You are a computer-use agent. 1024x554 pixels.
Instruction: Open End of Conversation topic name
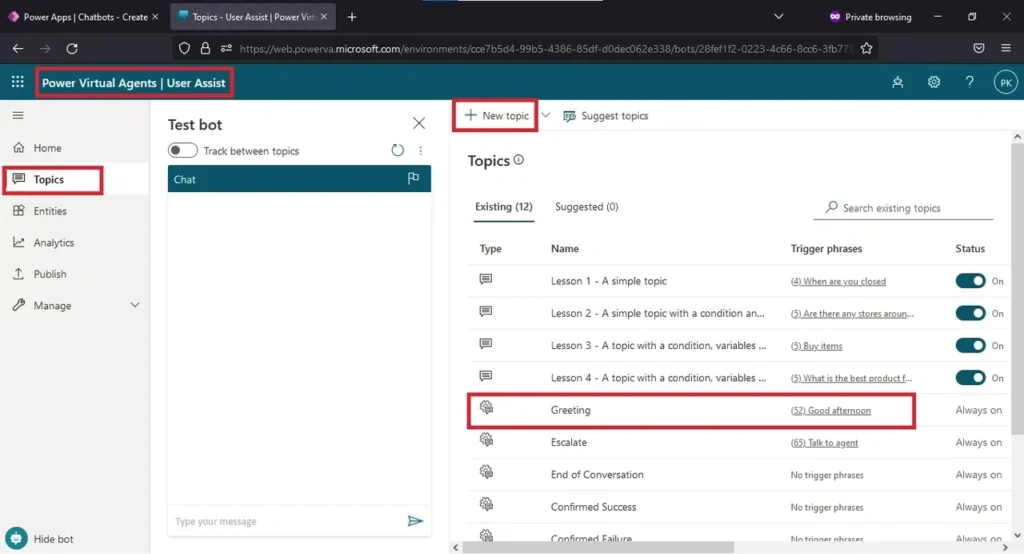pyautogui.click(x=597, y=474)
